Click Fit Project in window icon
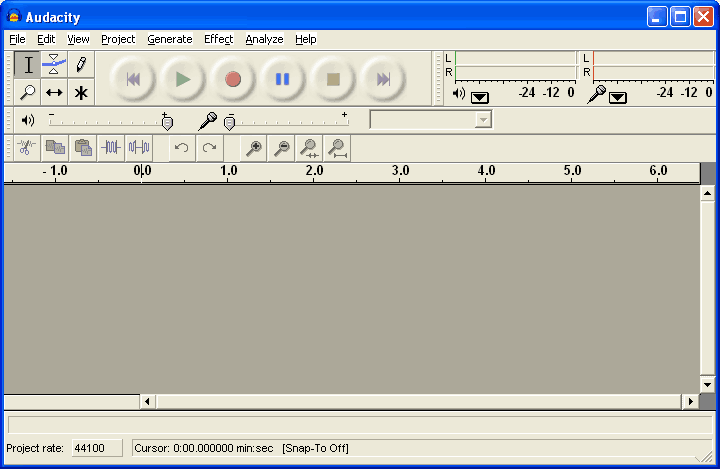 pos(337,148)
